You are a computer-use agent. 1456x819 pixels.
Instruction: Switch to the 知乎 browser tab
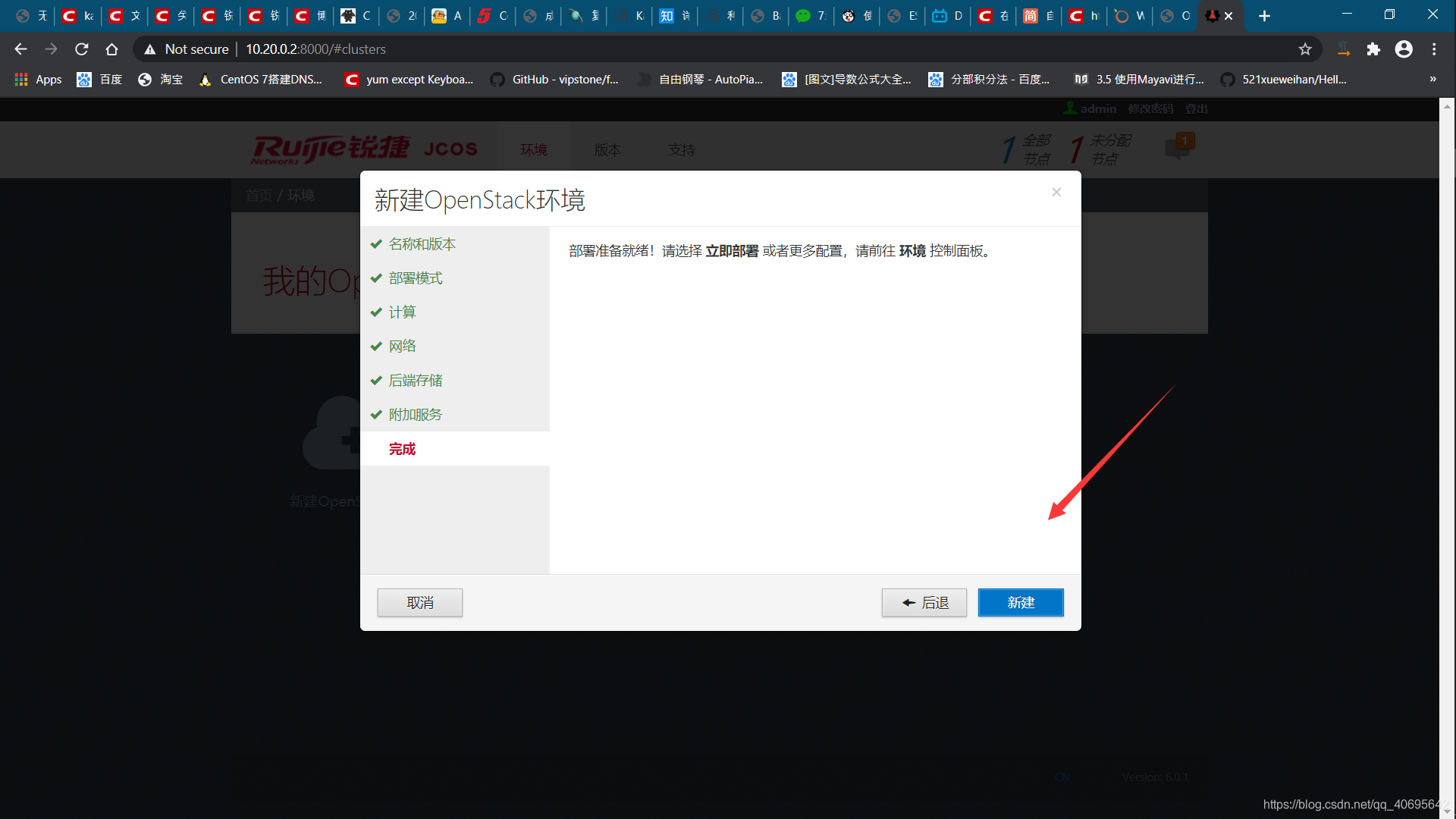click(x=674, y=16)
